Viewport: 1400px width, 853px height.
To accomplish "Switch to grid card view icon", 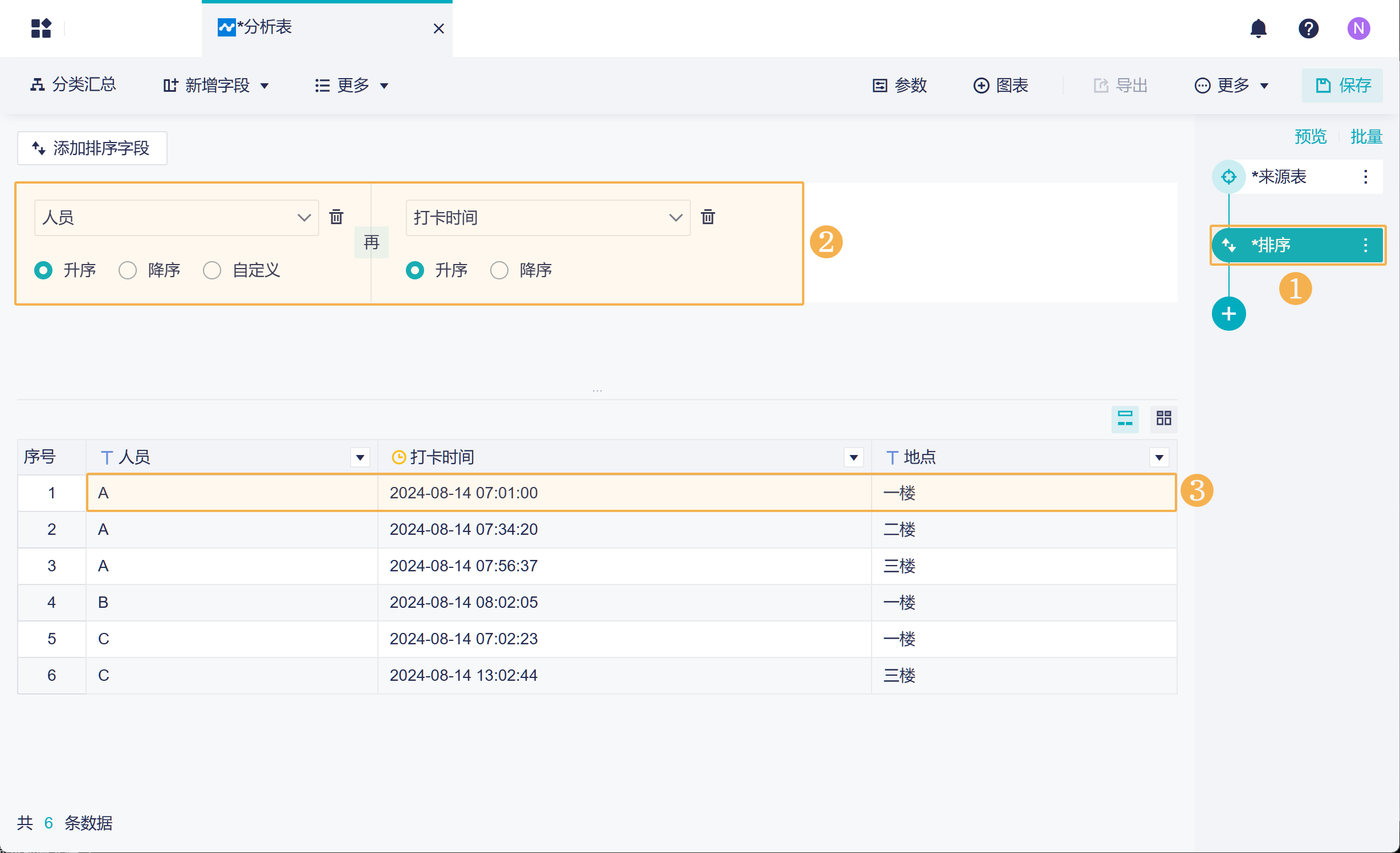I will [1163, 419].
